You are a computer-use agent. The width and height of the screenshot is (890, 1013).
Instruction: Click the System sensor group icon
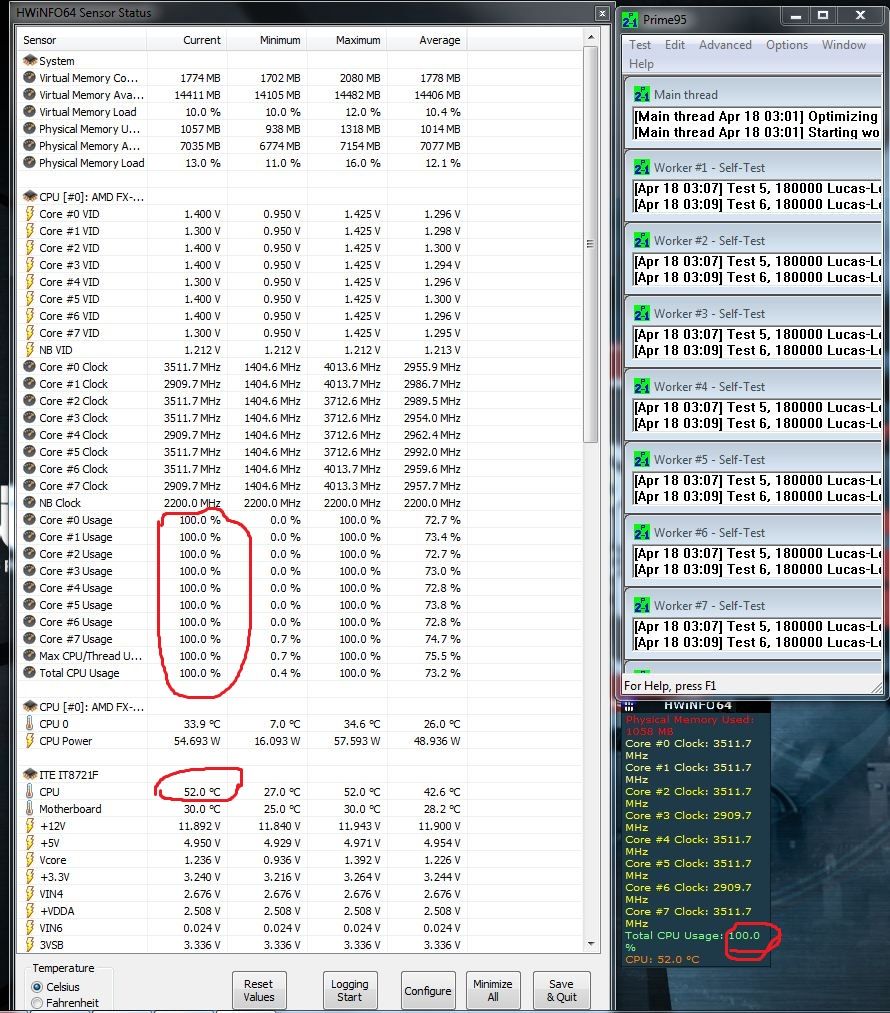(29, 61)
